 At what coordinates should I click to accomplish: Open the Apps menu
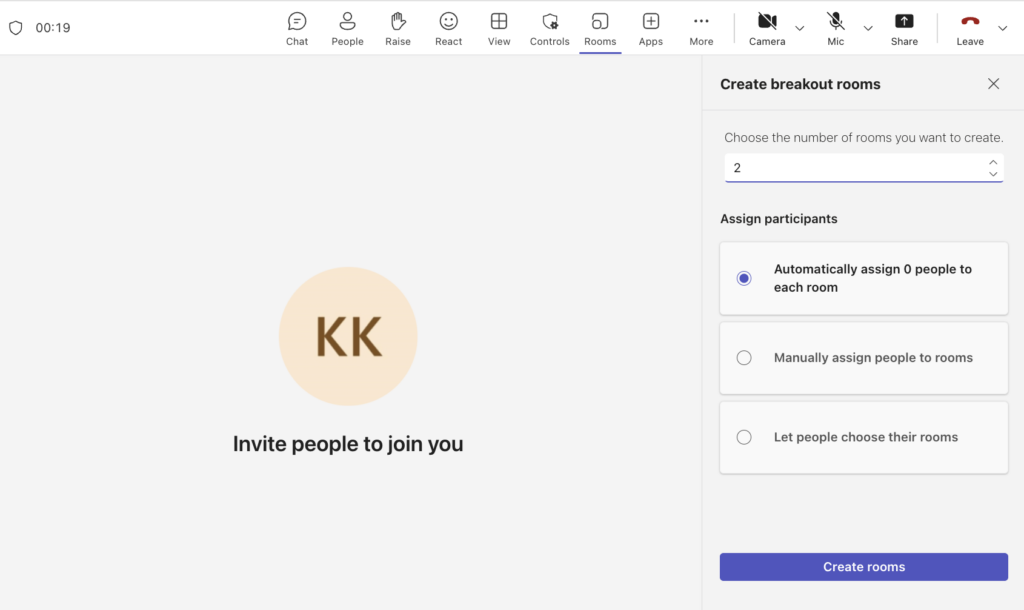(651, 28)
